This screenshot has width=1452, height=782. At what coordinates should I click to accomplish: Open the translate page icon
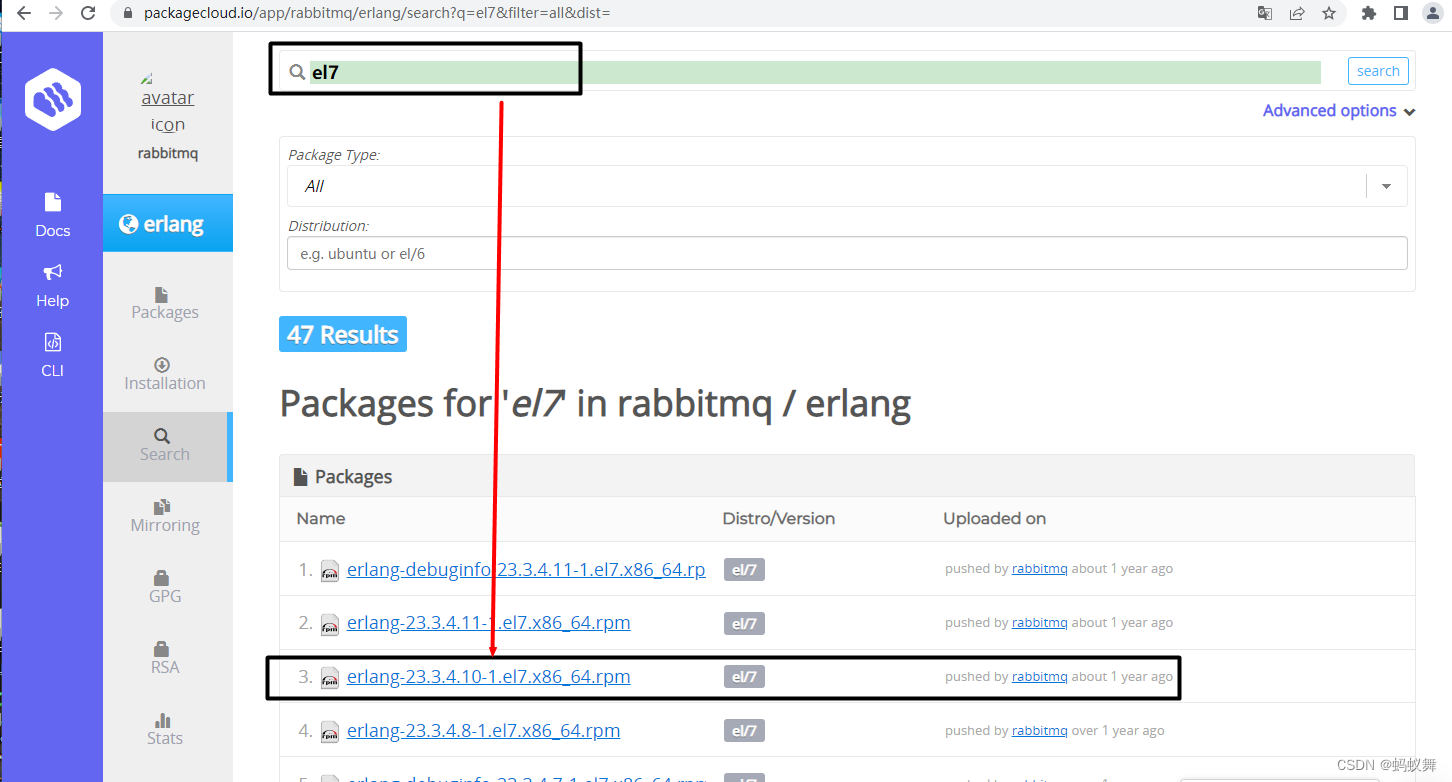pos(1265,13)
